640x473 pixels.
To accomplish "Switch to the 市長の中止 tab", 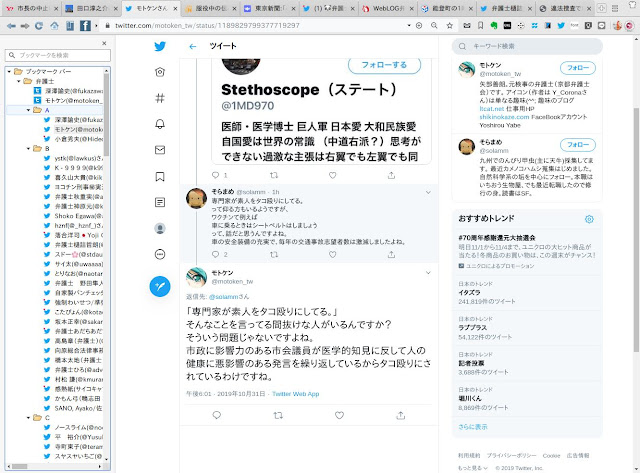I will click(x=33, y=8).
